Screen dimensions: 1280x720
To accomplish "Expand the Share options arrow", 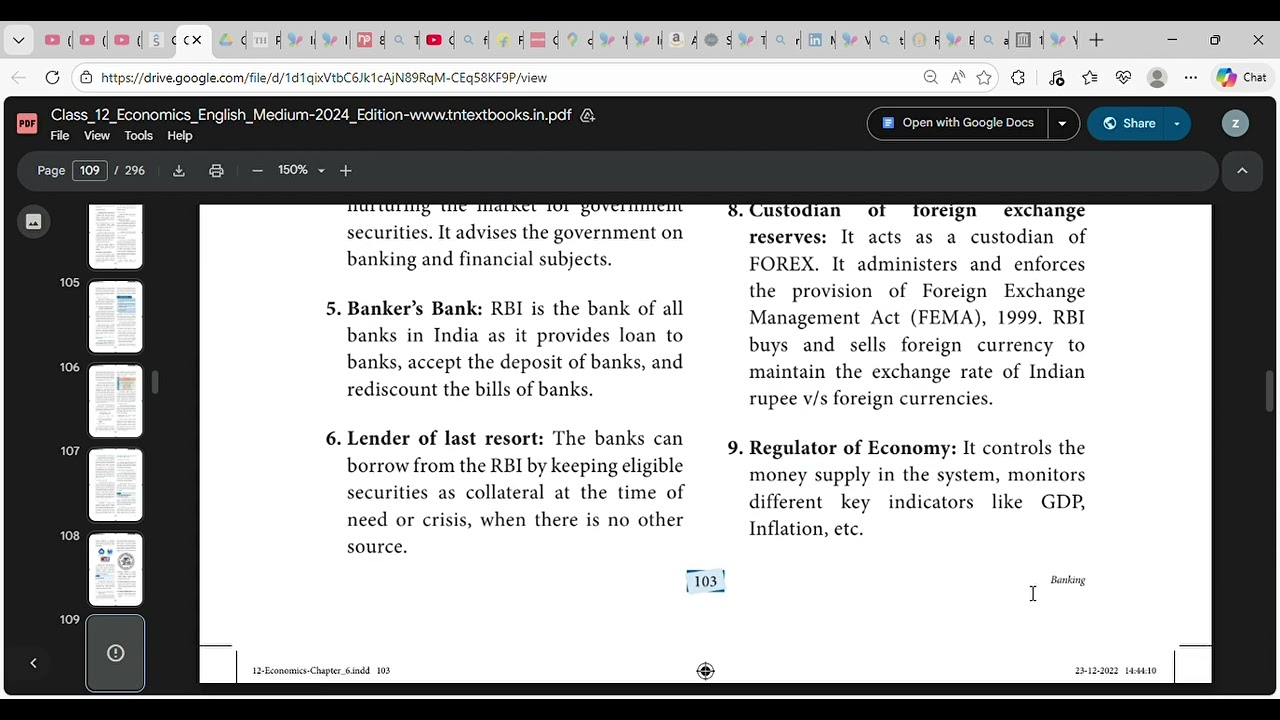I will 1177,123.
